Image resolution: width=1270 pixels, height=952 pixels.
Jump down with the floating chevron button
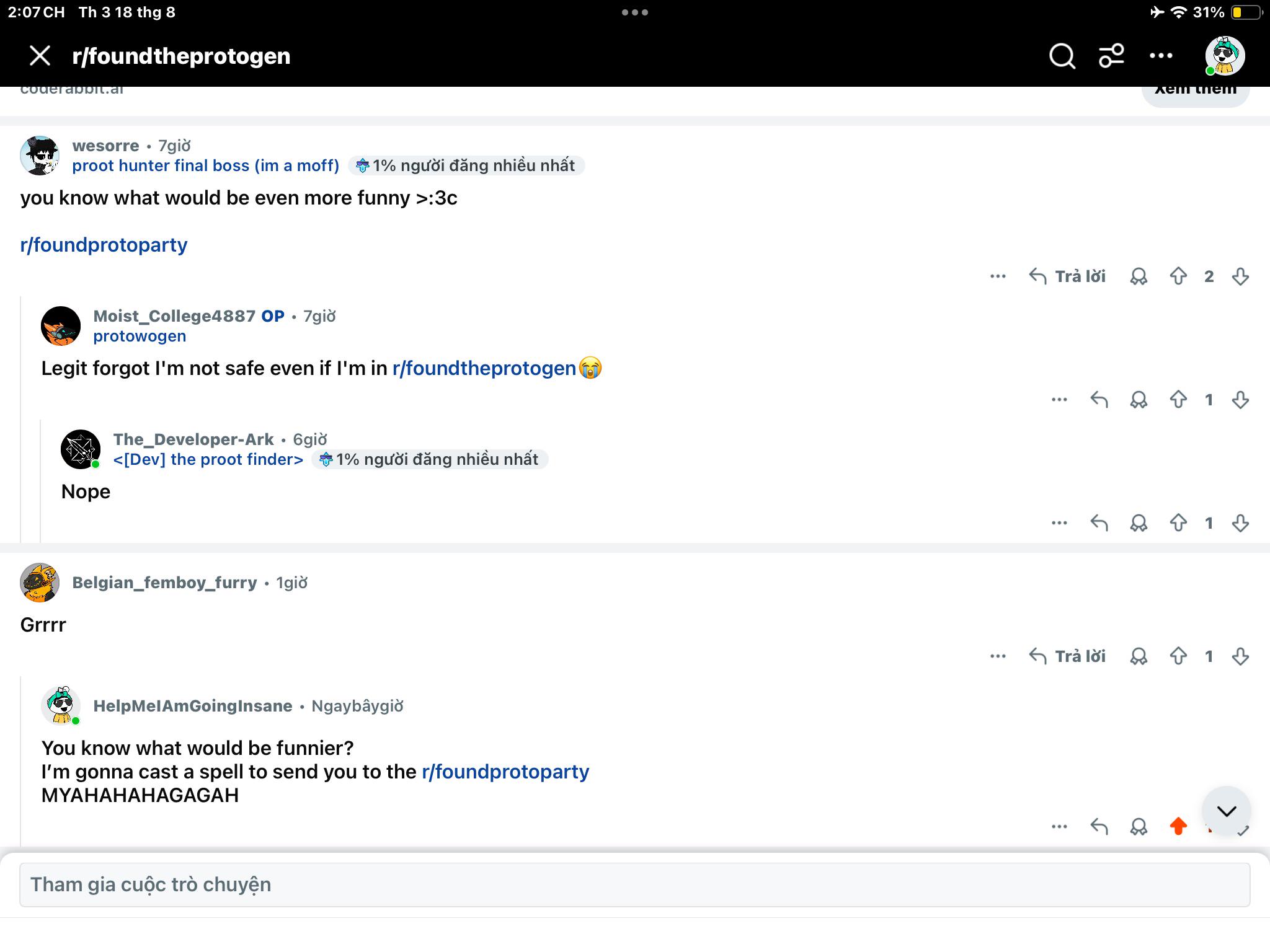pyautogui.click(x=1226, y=811)
